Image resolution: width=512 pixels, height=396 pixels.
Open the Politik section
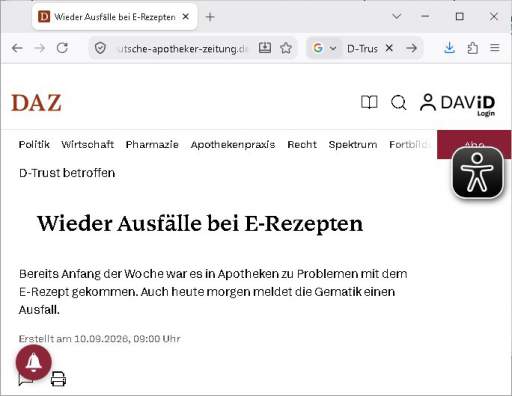[x=34, y=144]
